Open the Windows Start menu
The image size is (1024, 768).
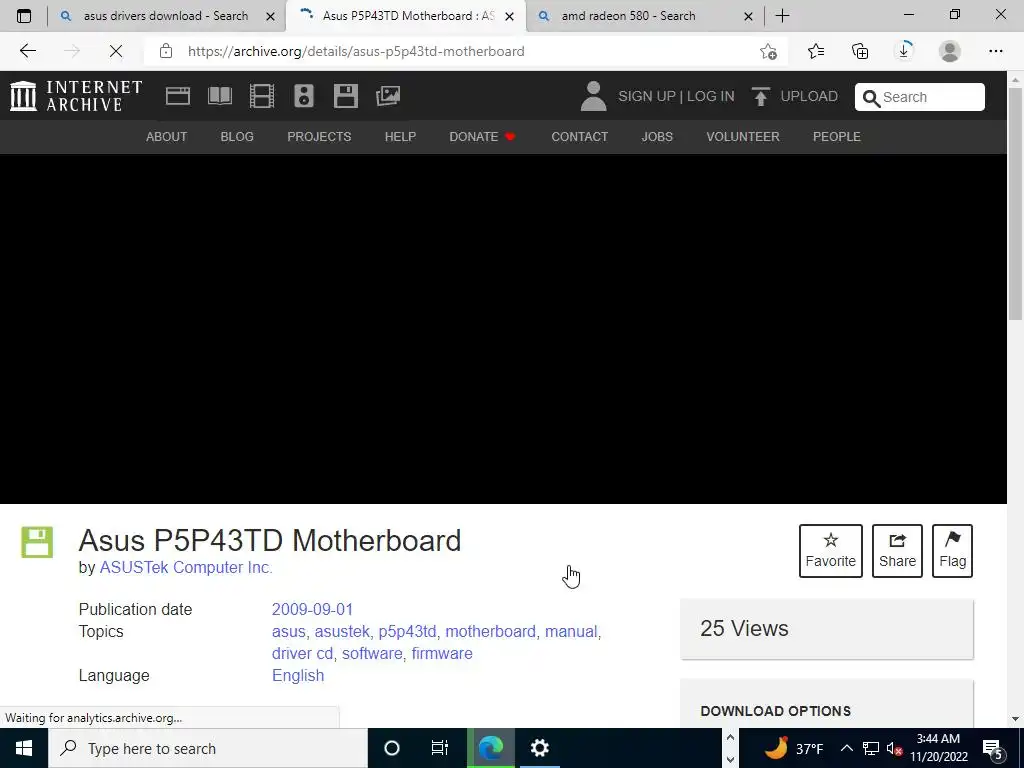pos(24,748)
